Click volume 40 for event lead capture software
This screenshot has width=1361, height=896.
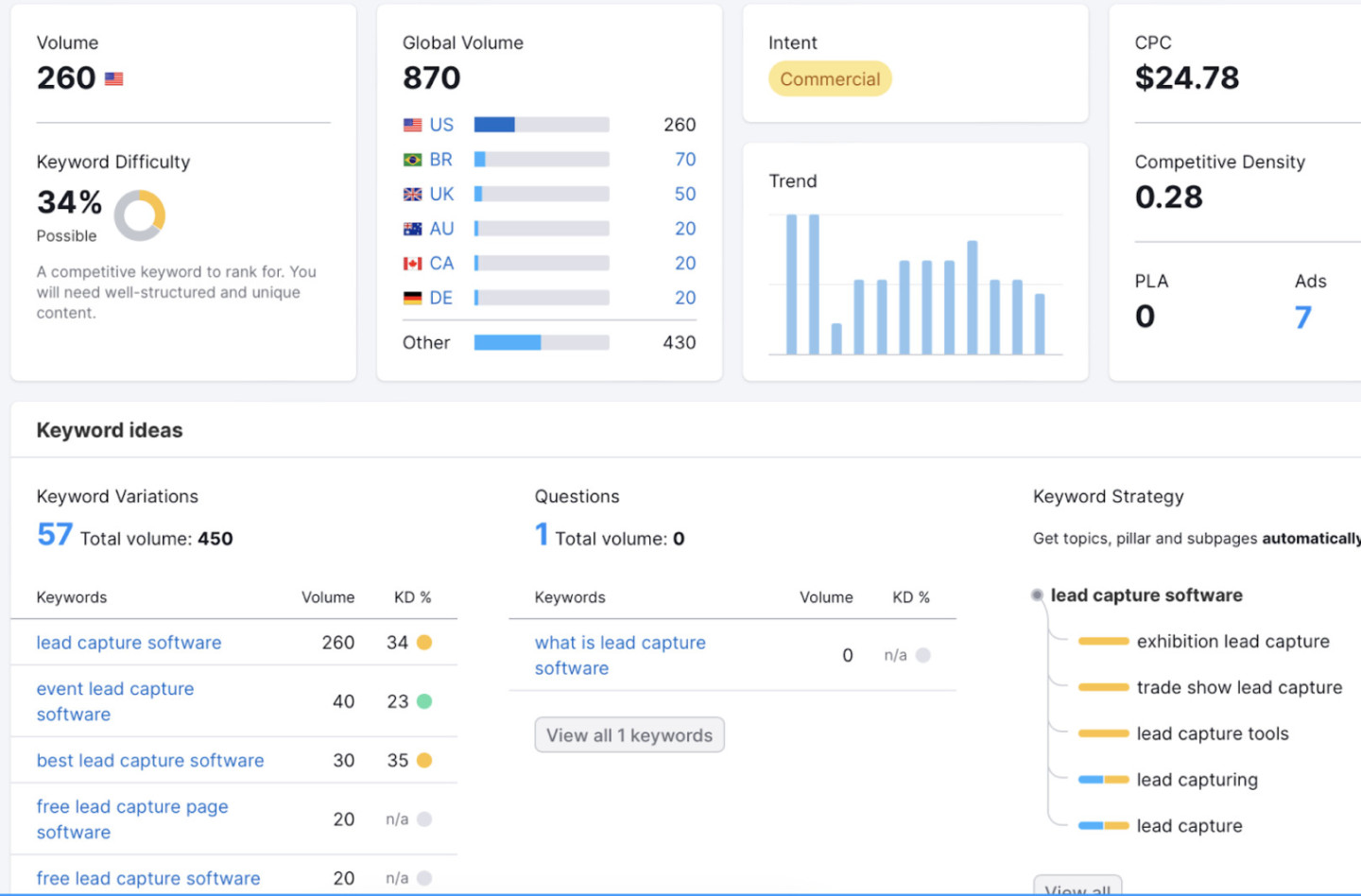coord(344,701)
